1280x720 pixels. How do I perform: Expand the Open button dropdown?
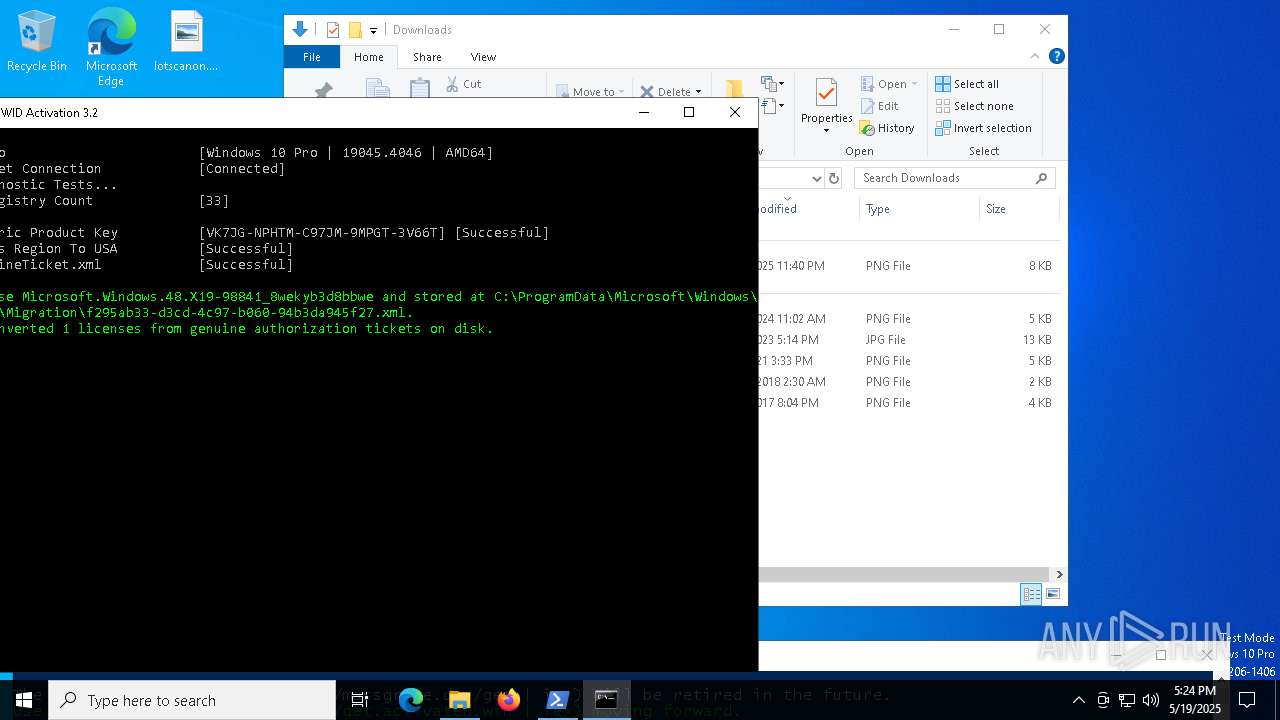(x=914, y=84)
